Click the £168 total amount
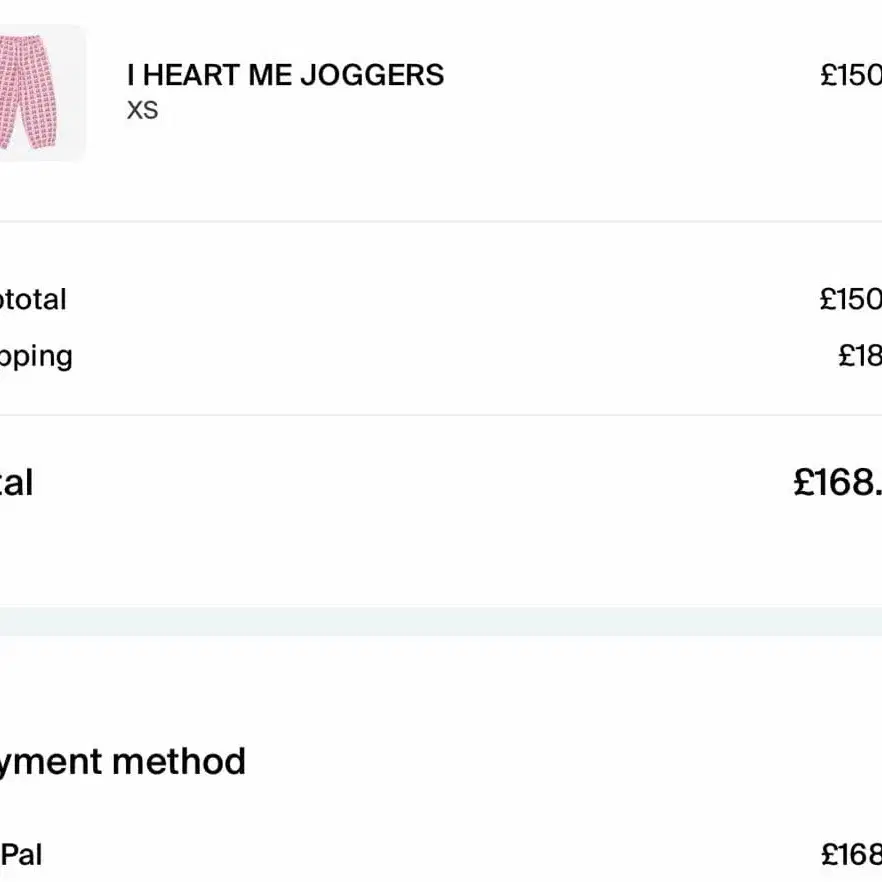 click(837, 483)
